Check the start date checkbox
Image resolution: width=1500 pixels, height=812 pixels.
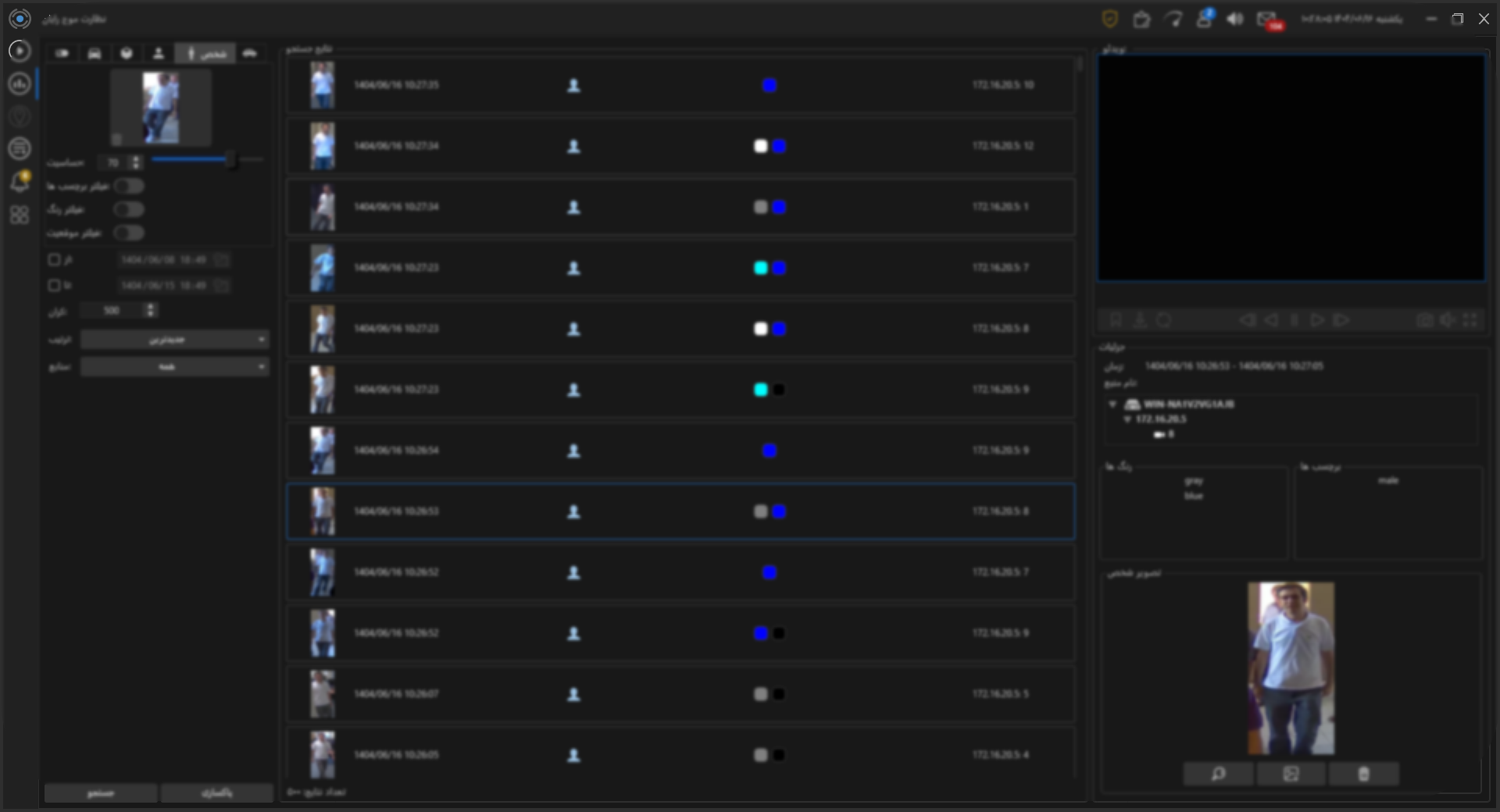(x=54, y=259)
